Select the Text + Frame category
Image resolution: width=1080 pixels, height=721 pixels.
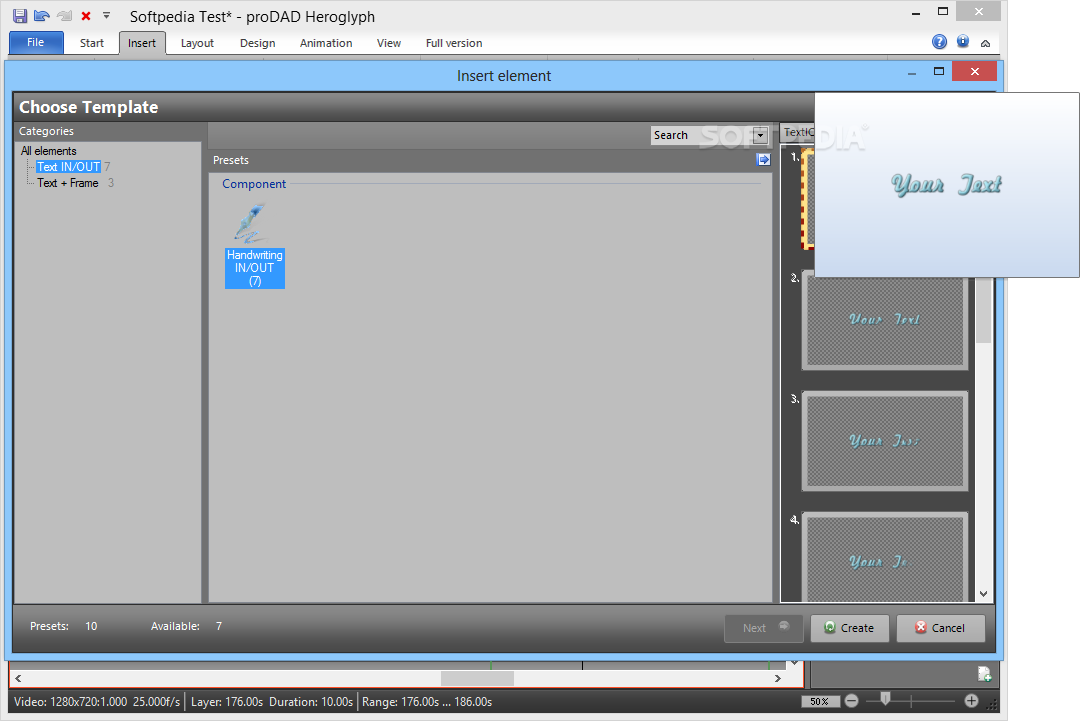68,183
